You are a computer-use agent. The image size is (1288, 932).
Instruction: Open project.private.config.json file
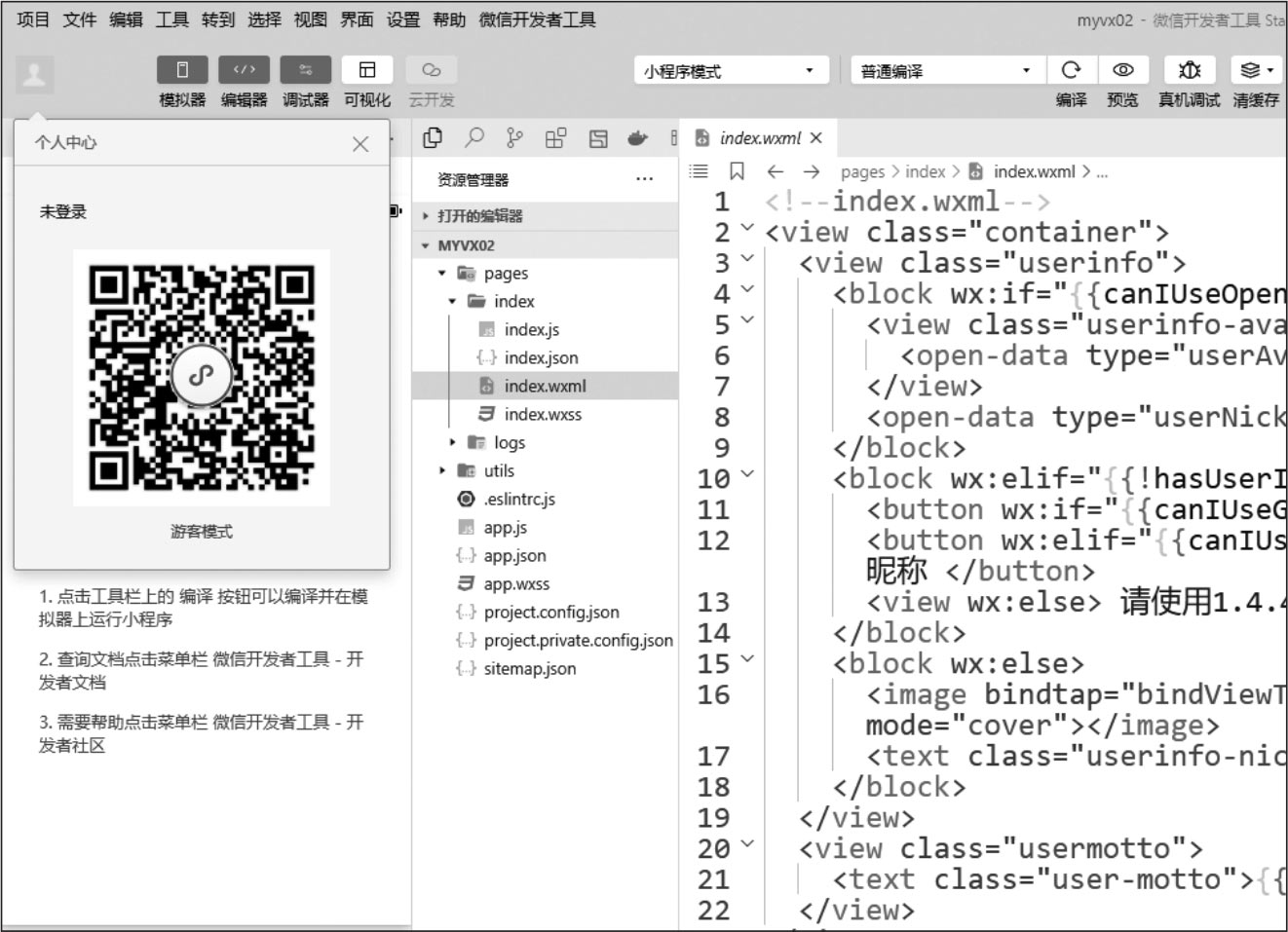point(578,641)
